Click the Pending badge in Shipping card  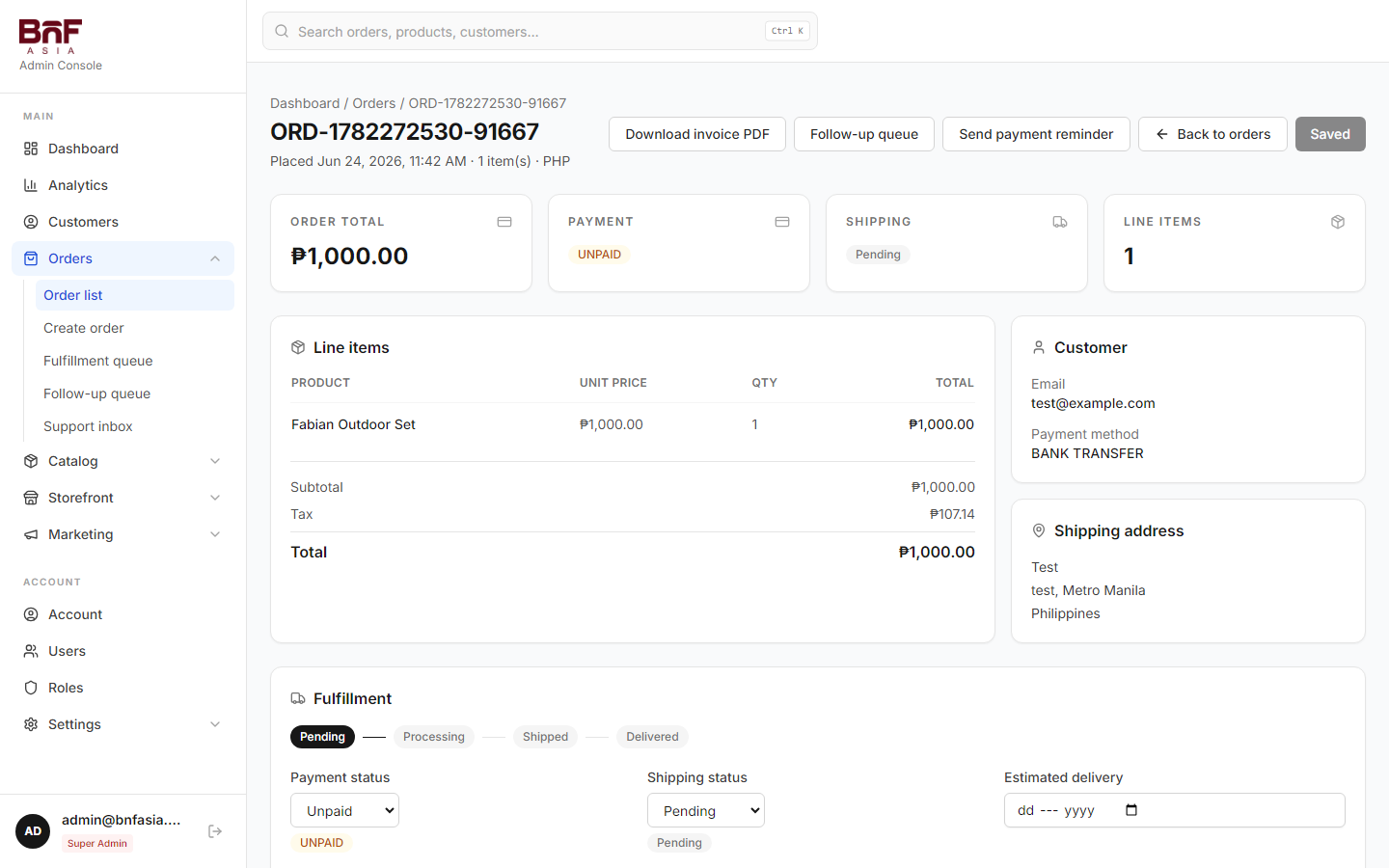[878, 255]
